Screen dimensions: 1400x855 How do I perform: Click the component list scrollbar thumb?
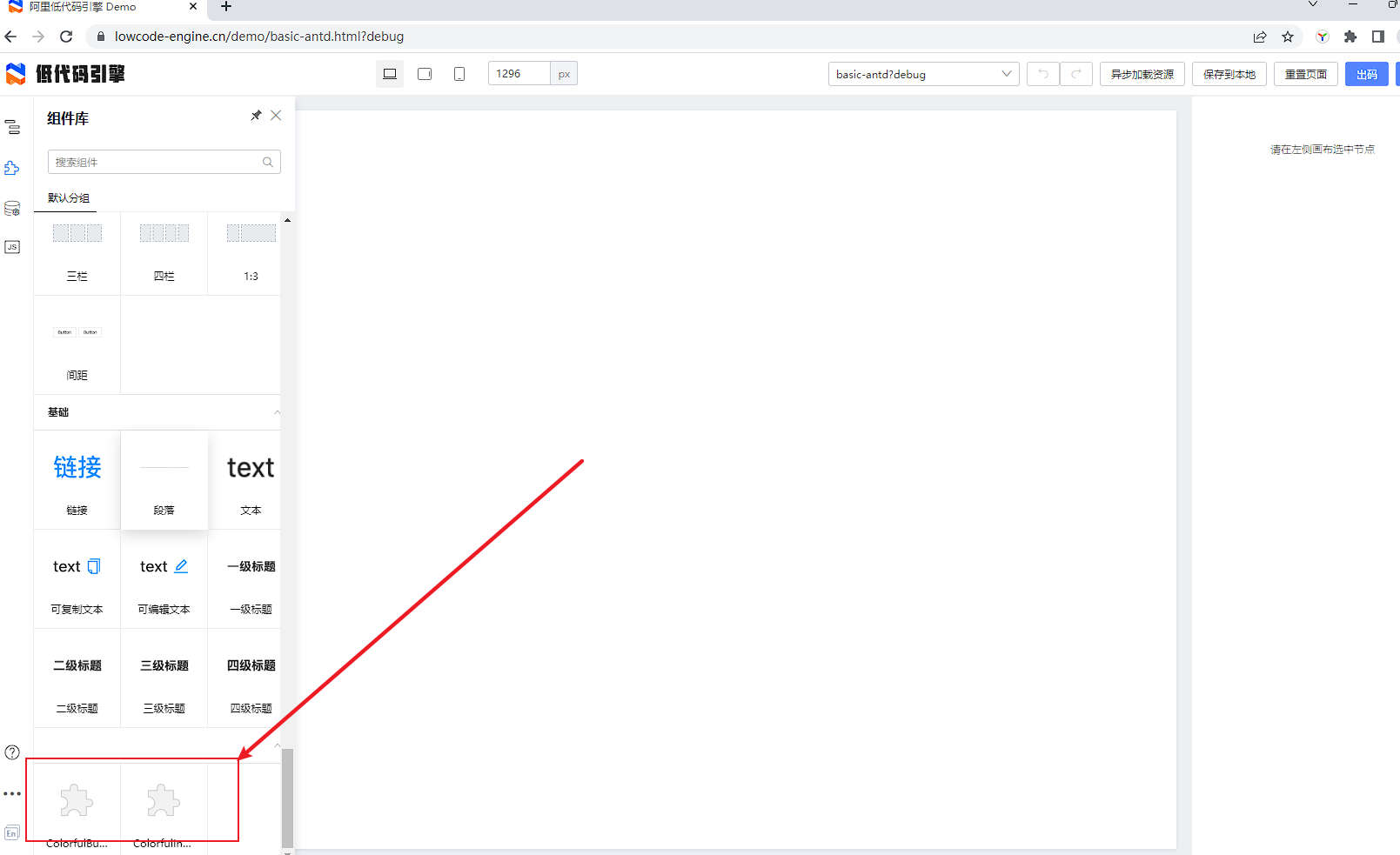[x=287, y=798]
